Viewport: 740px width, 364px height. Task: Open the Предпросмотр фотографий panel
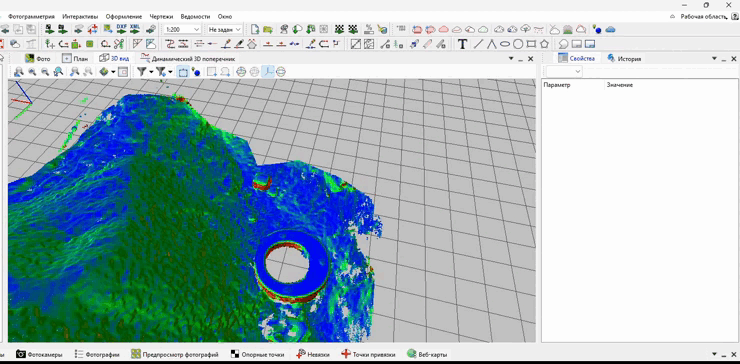[x=175, y=354]
